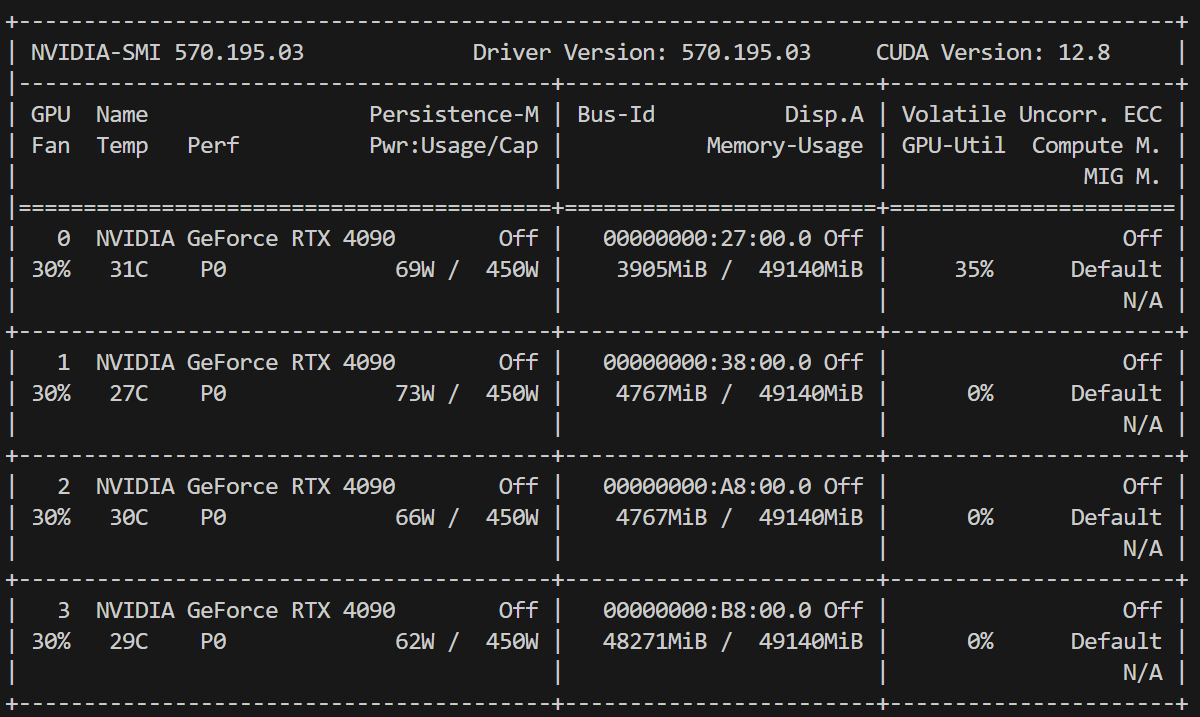Screen dimensions: 1200x717
Task: Click NVIDIA GeForce RTX 4090 name of GPU 3
Action: tap(246, 611)
